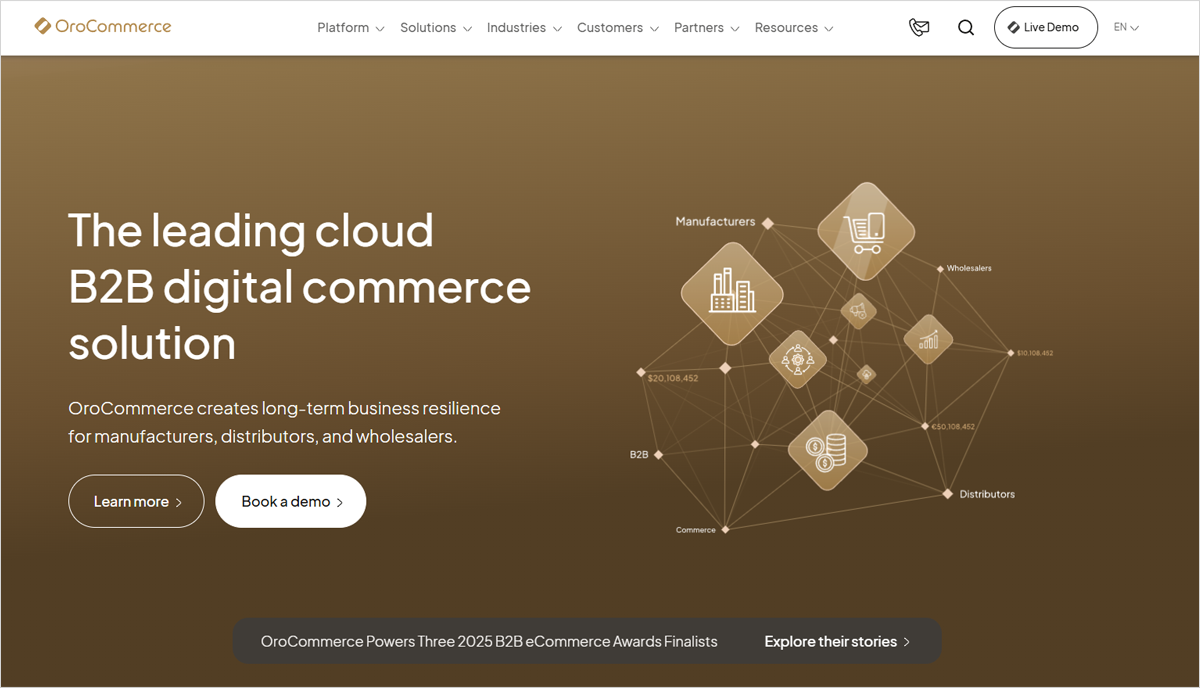Click the shopping cart diamond icon
The width and height of the screenshot is (1200, 688).
pos(866,231)
